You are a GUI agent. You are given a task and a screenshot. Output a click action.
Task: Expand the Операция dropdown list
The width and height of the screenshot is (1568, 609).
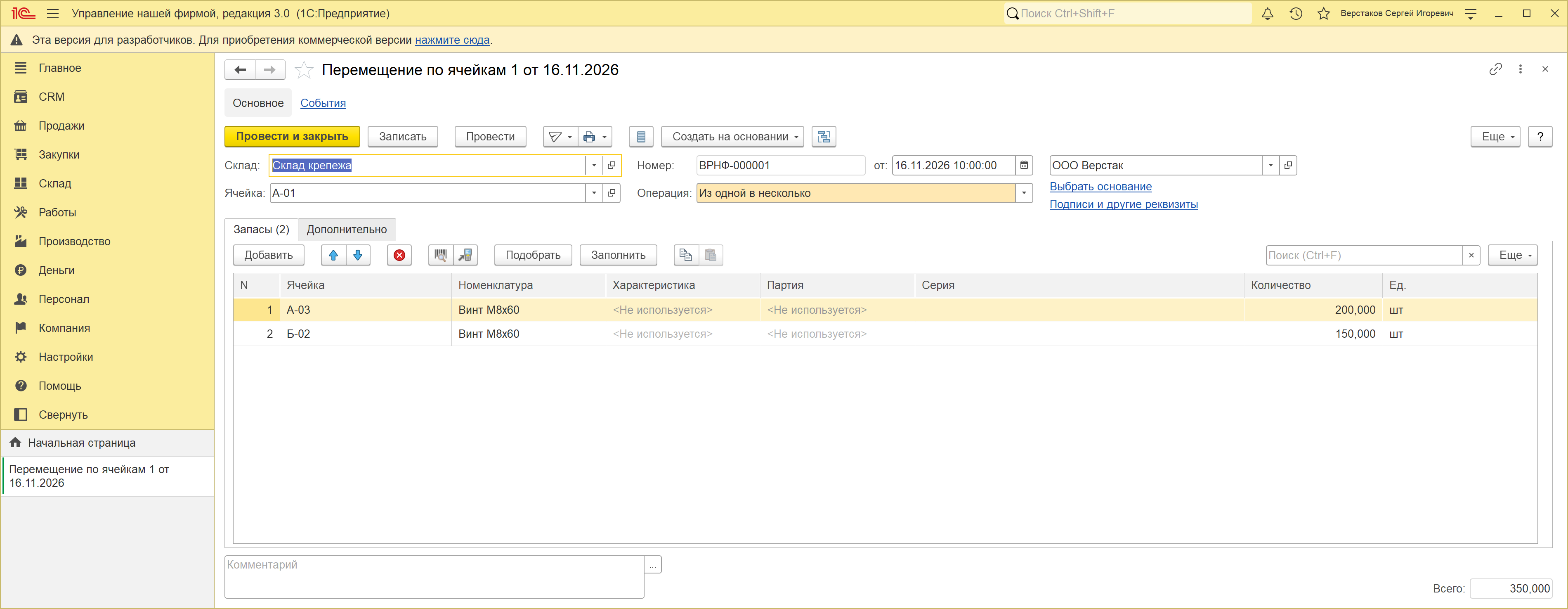point(1024,193)
